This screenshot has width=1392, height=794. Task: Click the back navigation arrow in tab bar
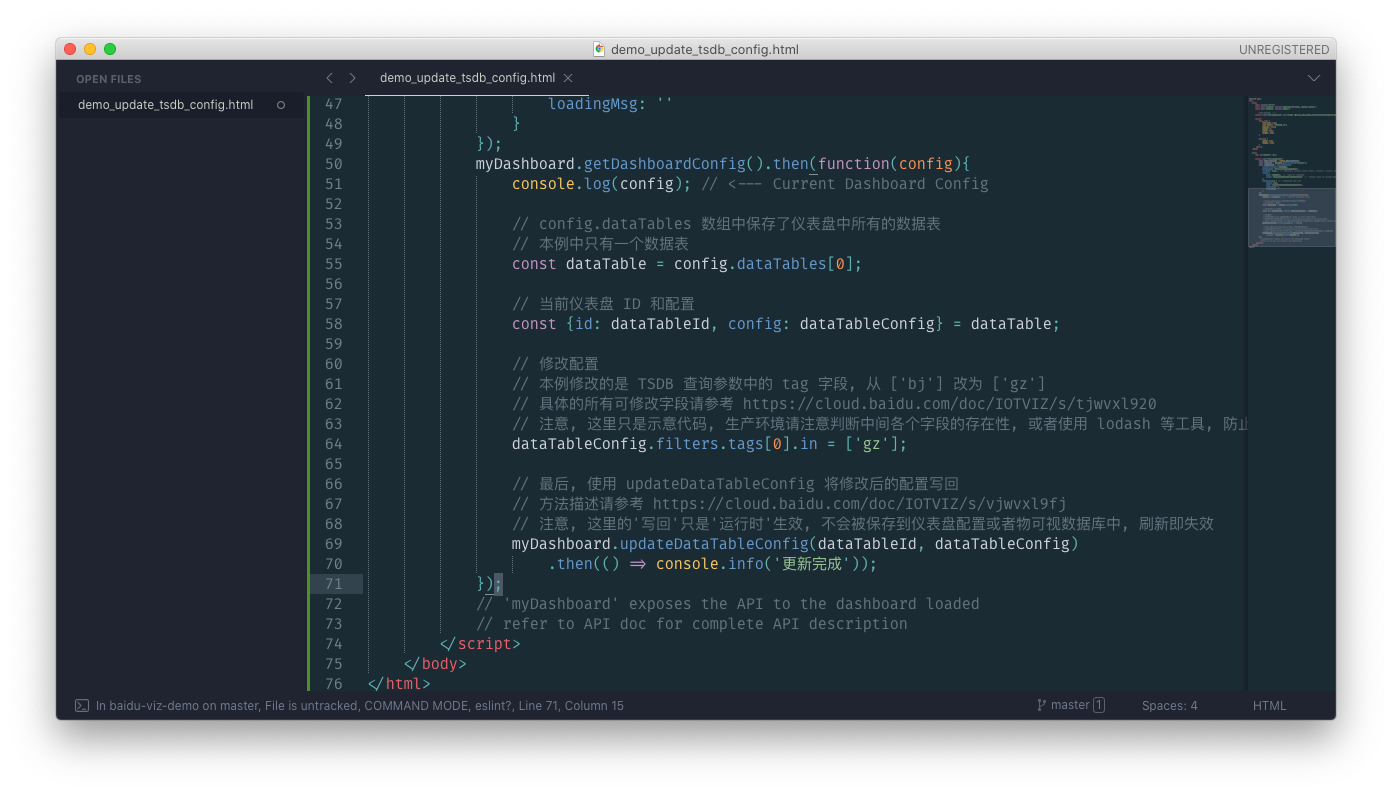coord(329,78)
